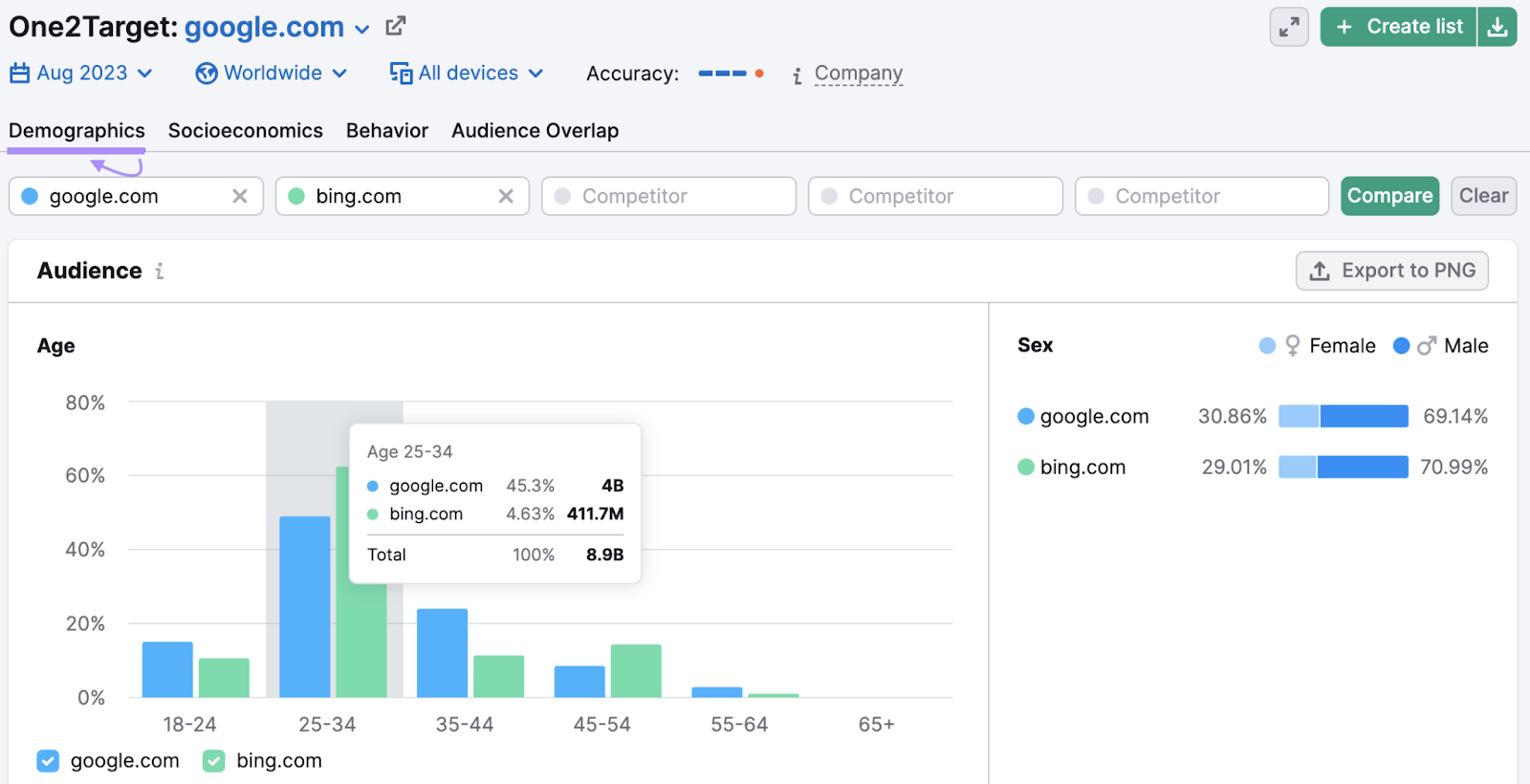Remove google.com with its X icon
The height and width of the screenshot is (784, 1530).
pyautogui.click(x=240, y=196)
